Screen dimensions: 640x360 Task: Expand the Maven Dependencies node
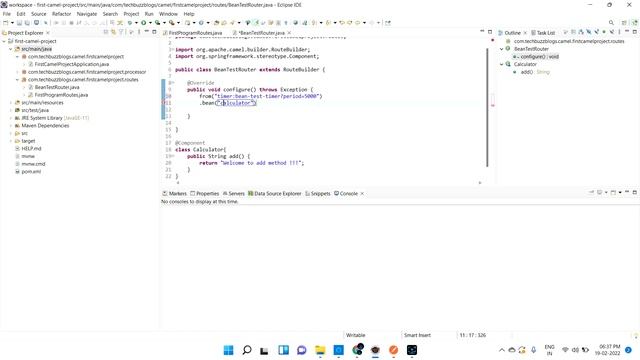tap(11, 126)
